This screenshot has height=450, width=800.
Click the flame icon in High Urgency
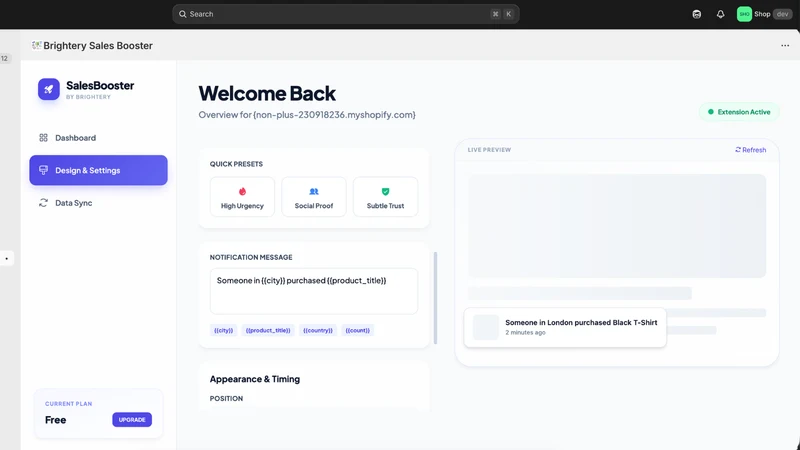coord(242,191)
